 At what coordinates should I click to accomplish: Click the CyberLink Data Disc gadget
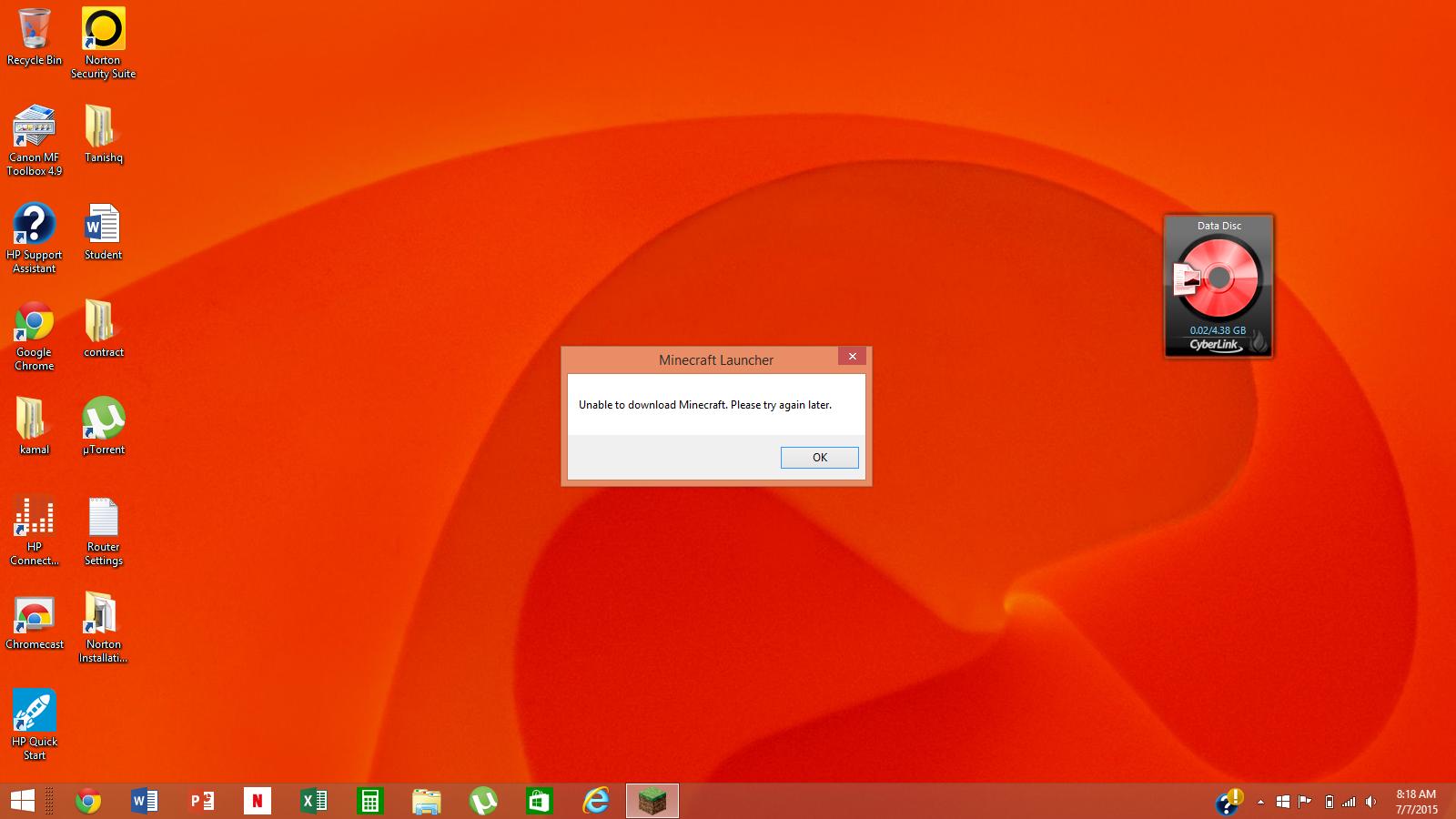1218,286
